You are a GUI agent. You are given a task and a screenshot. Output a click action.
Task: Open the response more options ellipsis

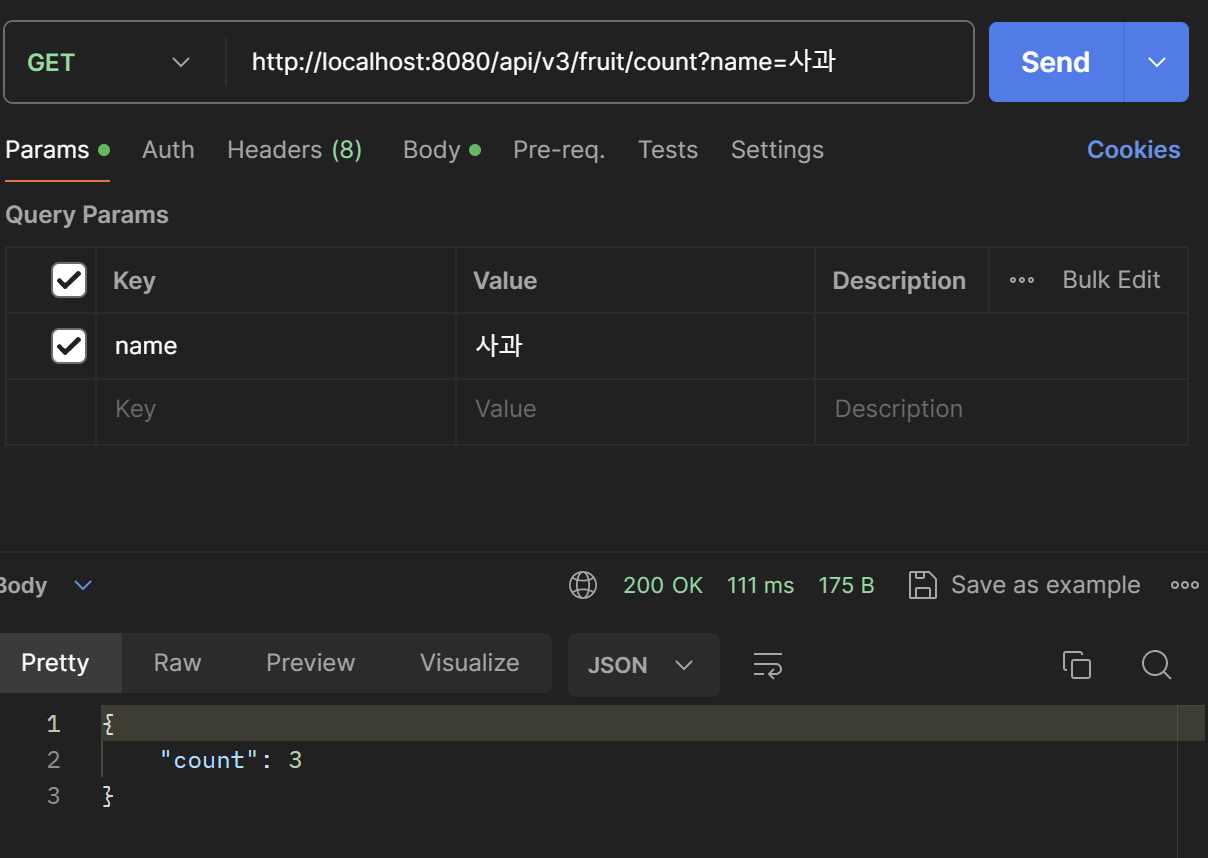(1185, 585)
